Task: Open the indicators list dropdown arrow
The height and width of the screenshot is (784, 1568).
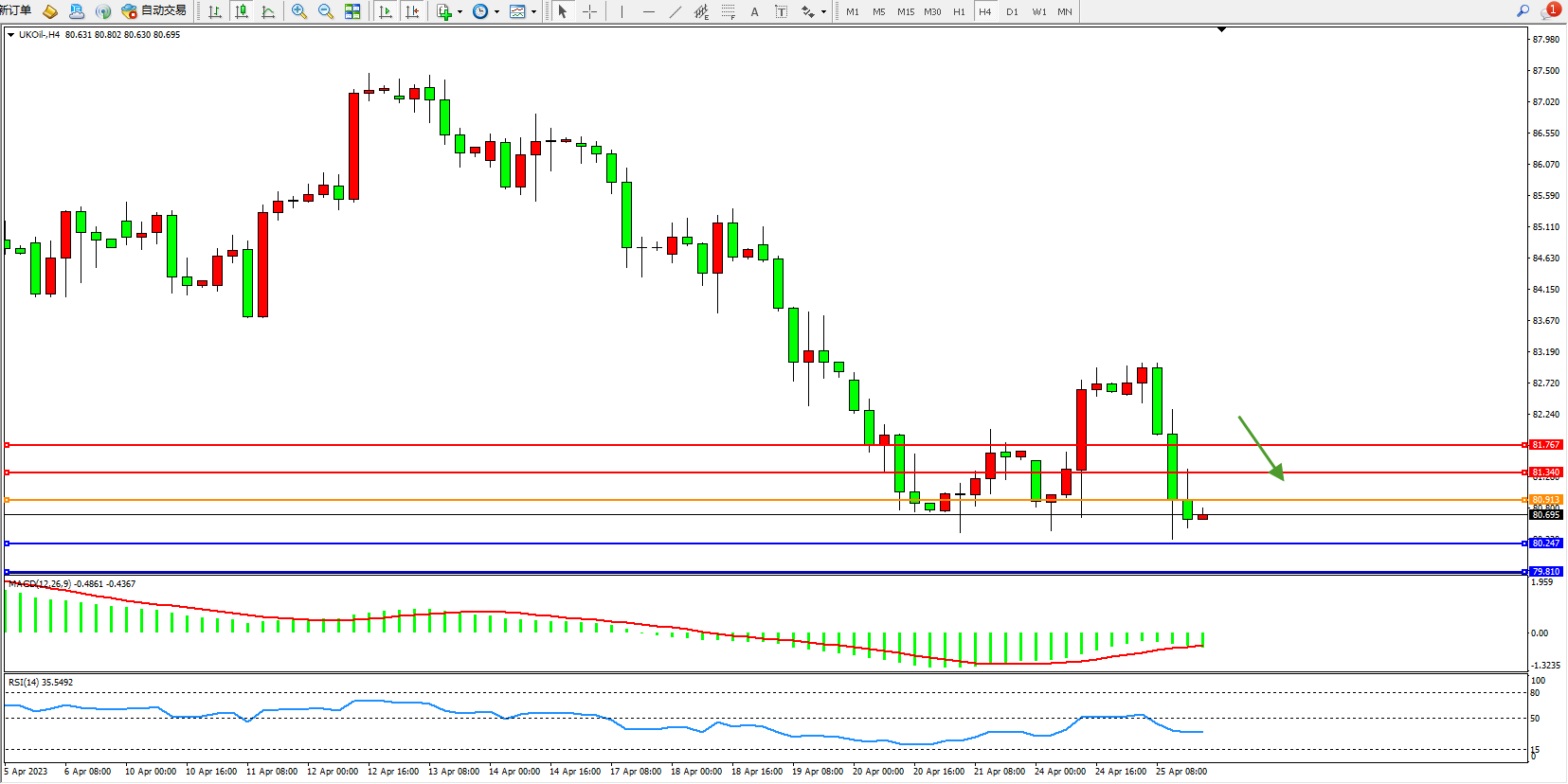Action: point(460,12)
